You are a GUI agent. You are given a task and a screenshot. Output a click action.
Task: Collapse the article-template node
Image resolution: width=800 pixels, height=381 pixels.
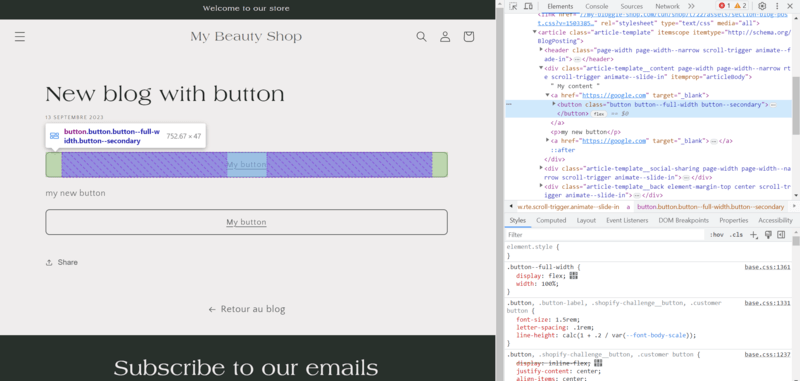pyautogui.click(x=535, y=32)
